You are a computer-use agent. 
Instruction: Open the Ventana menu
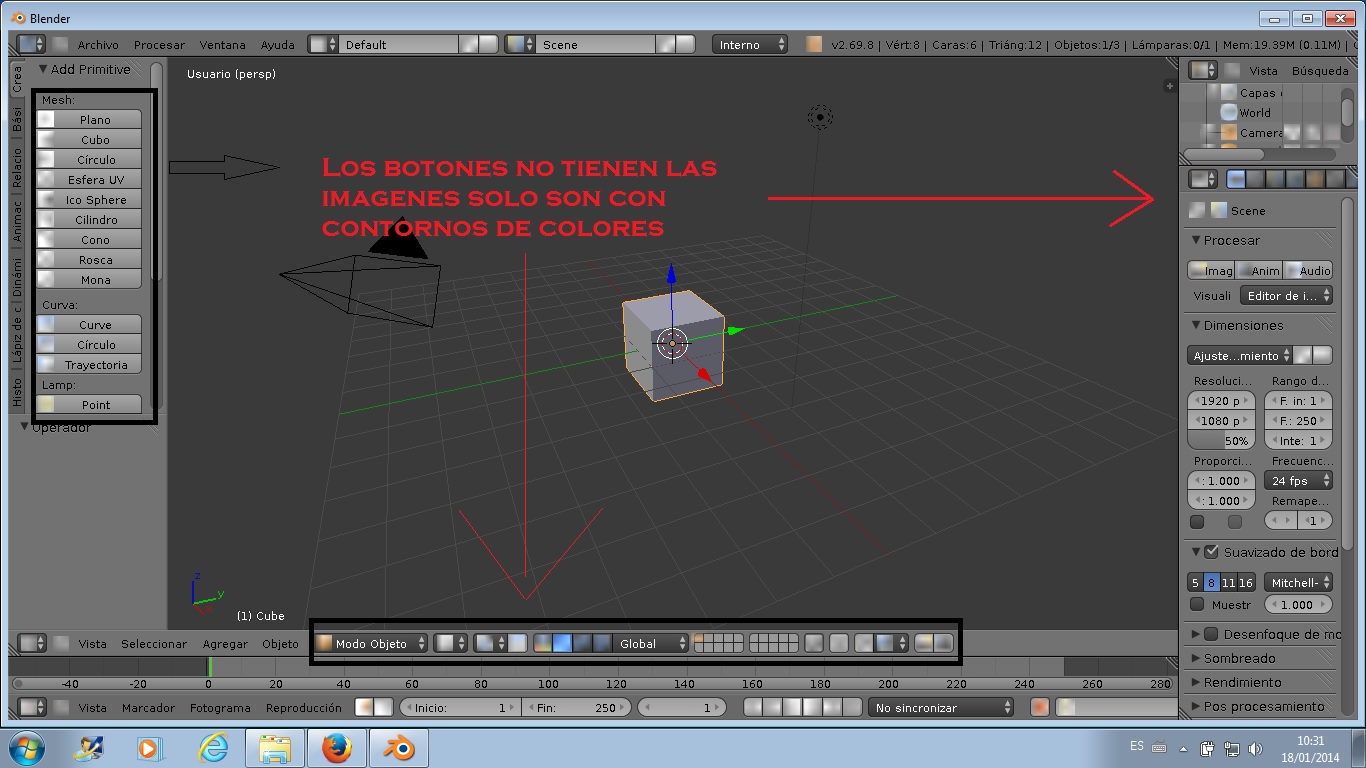(222, 45)
